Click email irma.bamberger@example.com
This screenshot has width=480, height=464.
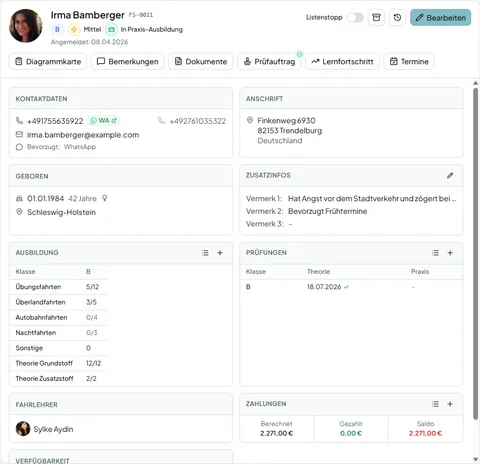point(83,135)
